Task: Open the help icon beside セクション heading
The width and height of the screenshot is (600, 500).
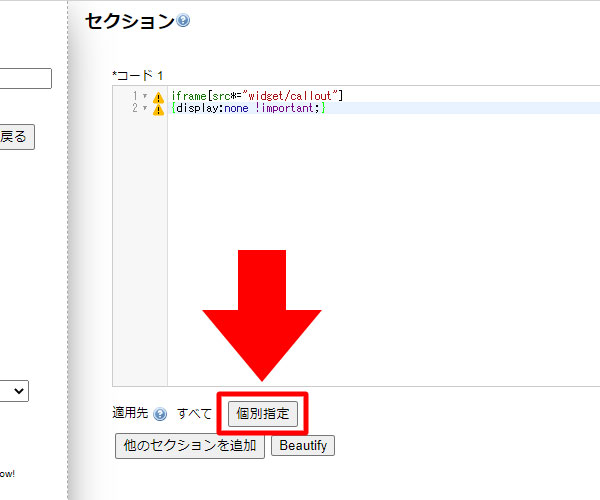Action: tap(183, 20)
